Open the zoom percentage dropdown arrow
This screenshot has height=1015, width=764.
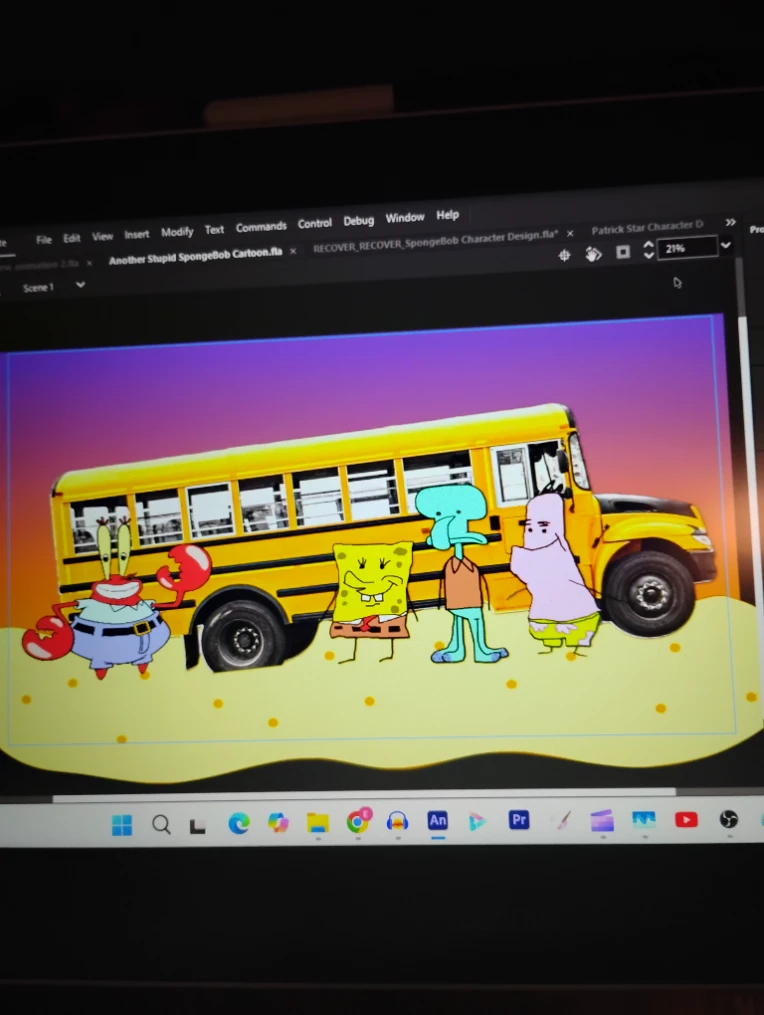[x=726, y=245]
